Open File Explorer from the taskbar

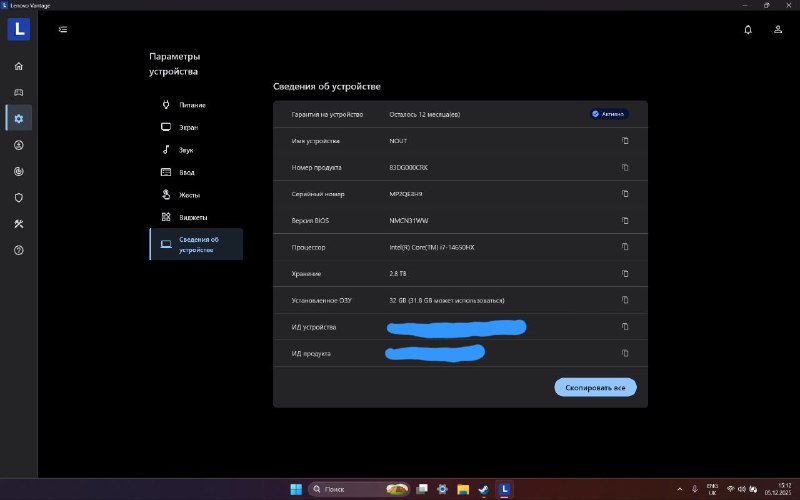(x=463, y=489)
